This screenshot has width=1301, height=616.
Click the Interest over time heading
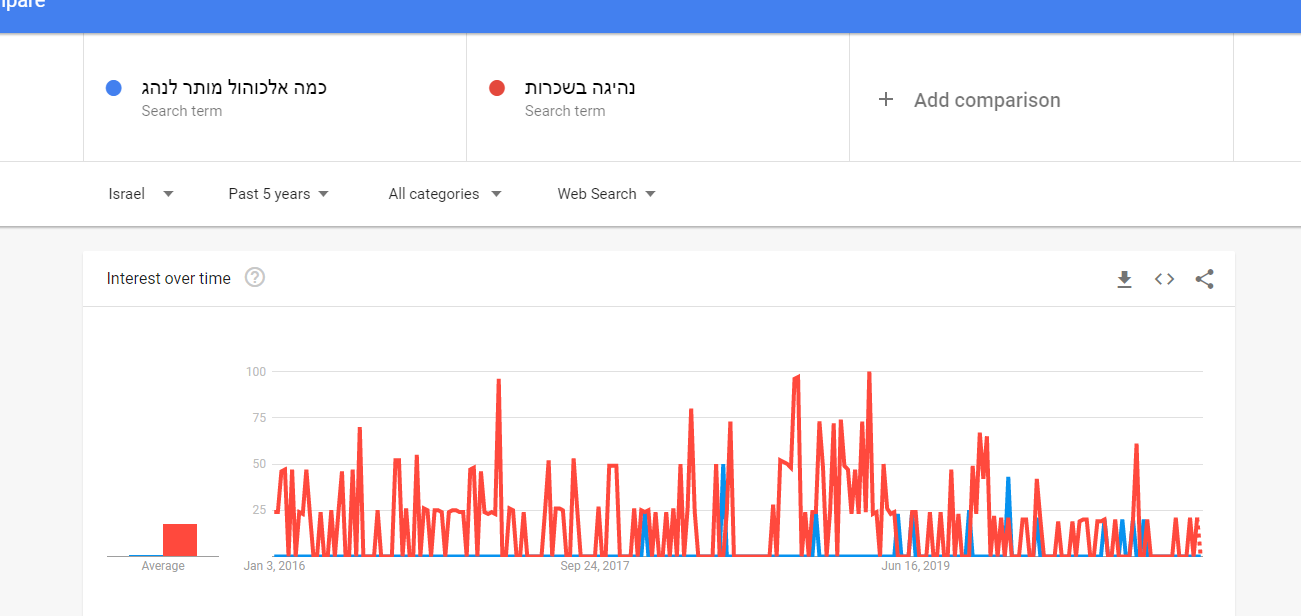point(169,279)
